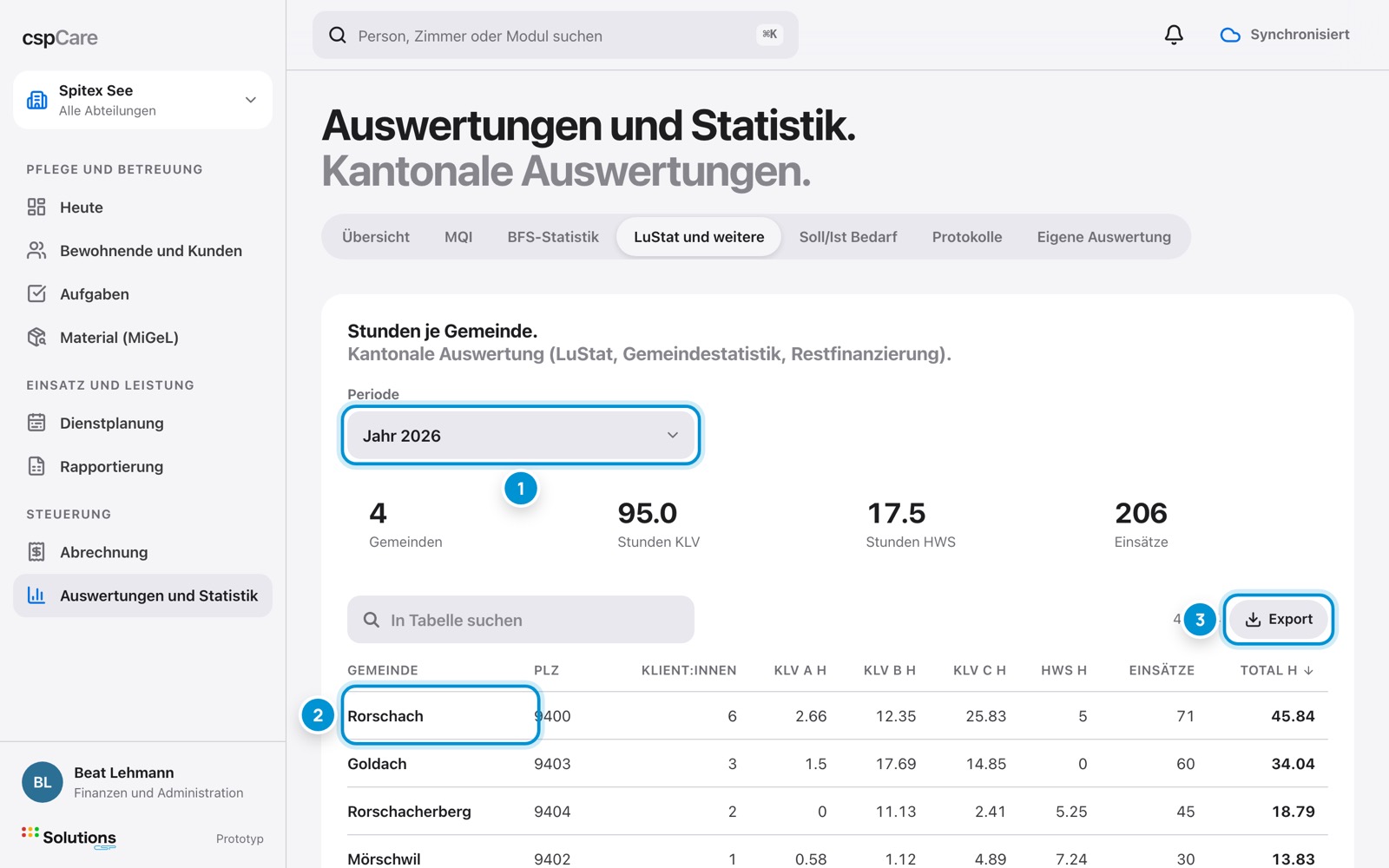Go to Abrechnung in the sidebar
The image size is (1389, 868).
(142, 552)
